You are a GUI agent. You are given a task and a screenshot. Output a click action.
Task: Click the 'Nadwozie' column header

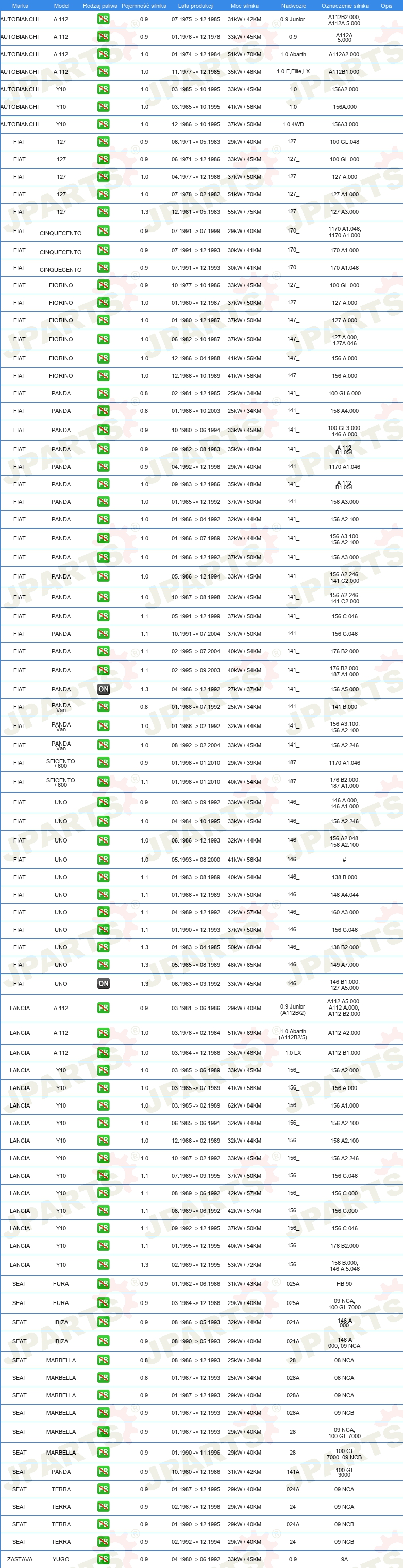(x=293, y=6)
